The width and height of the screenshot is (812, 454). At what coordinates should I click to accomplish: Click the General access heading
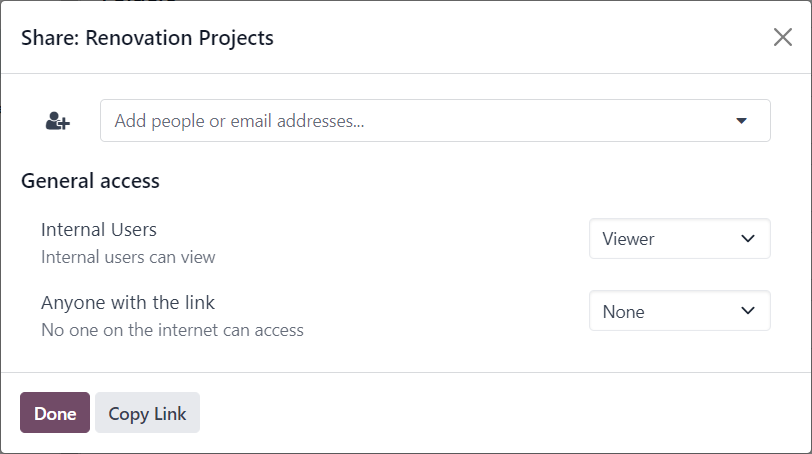[x=90, y=181]
